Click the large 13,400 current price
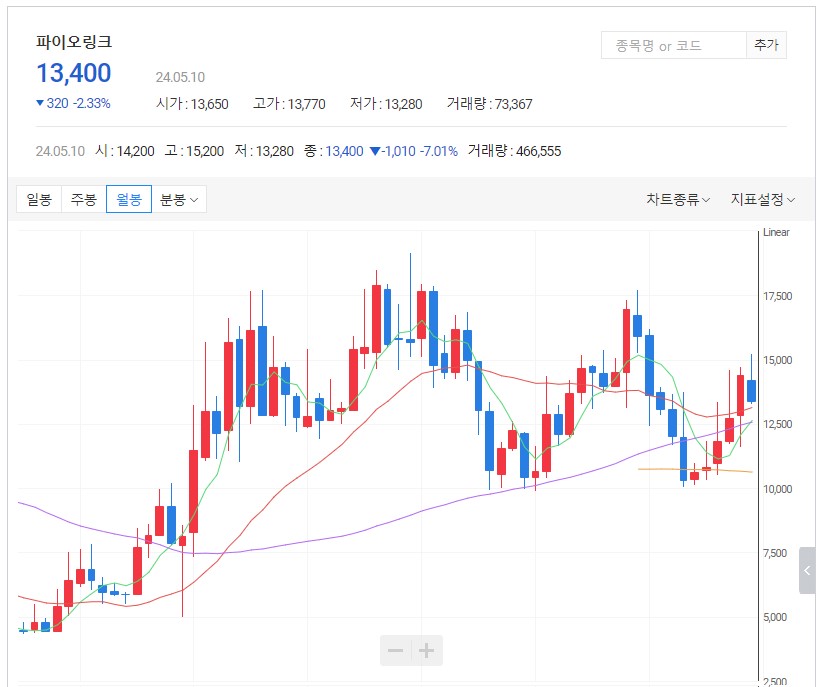This screenshot has width=821, height=687. (x=74, y=73)
